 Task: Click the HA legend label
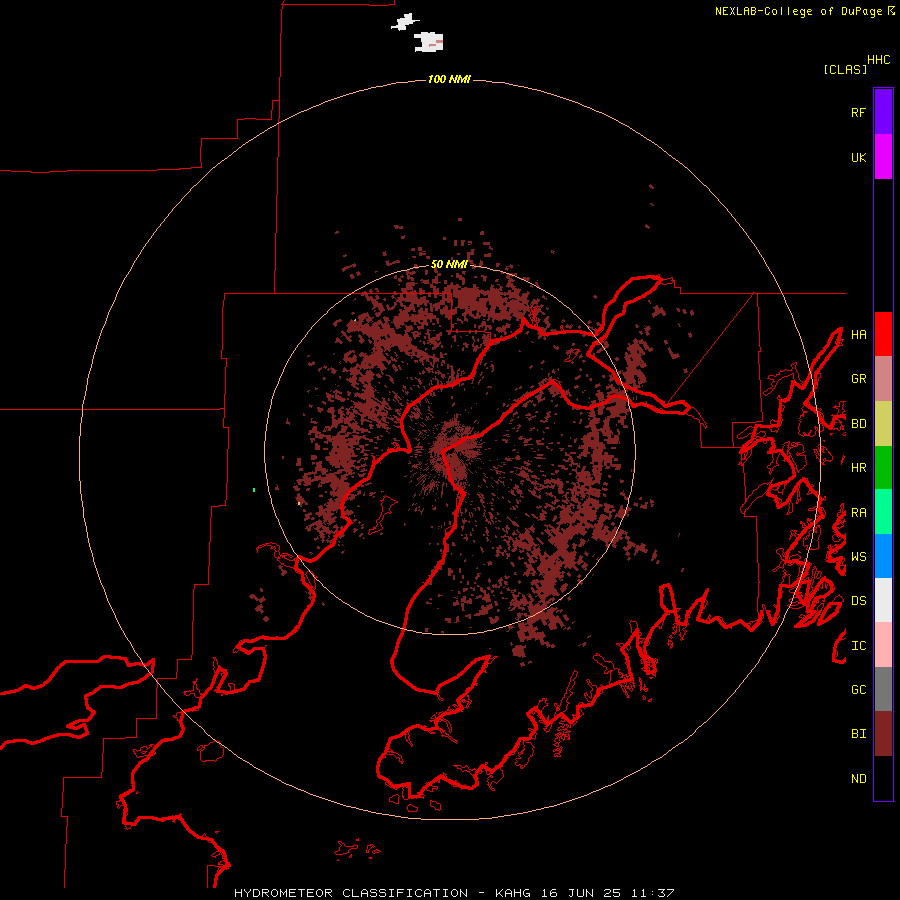pos(858,335)
